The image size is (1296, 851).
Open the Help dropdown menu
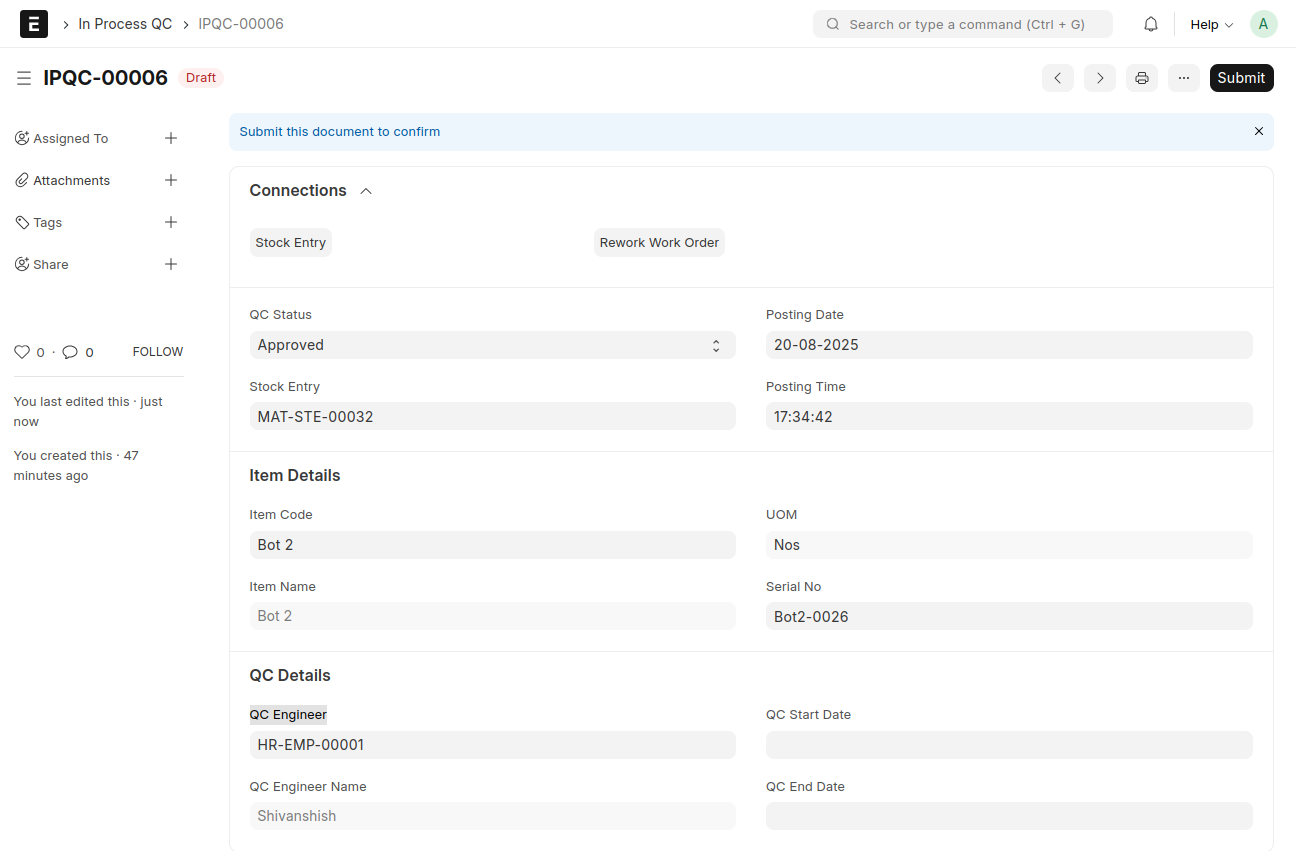click(x=1211, y=24)
